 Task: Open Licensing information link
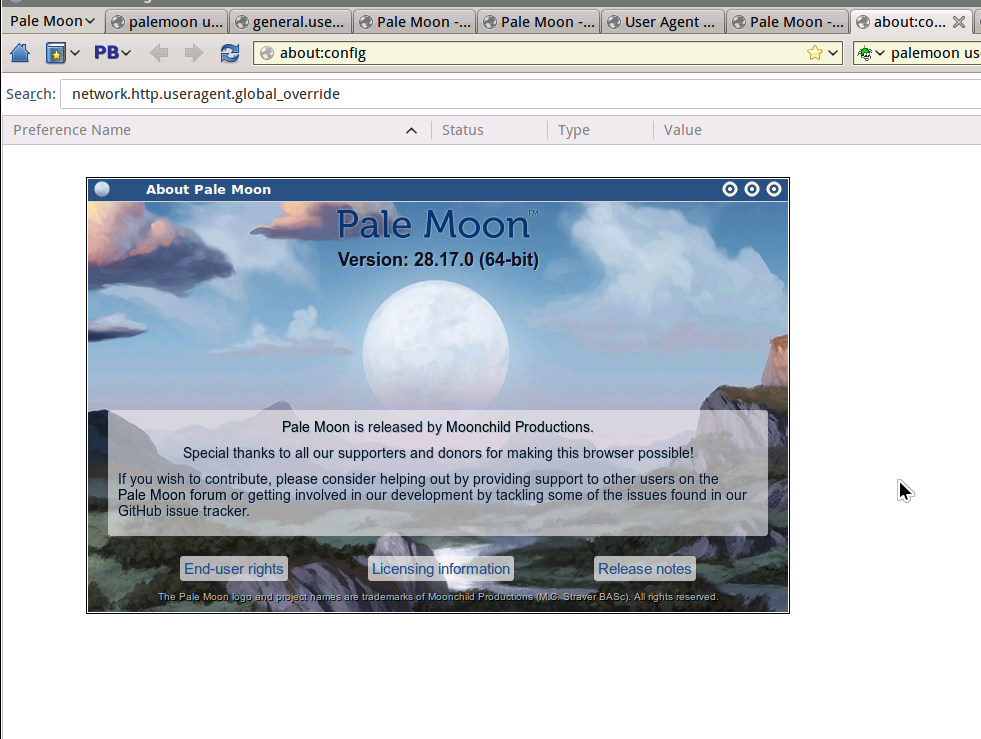pos(441,569)
